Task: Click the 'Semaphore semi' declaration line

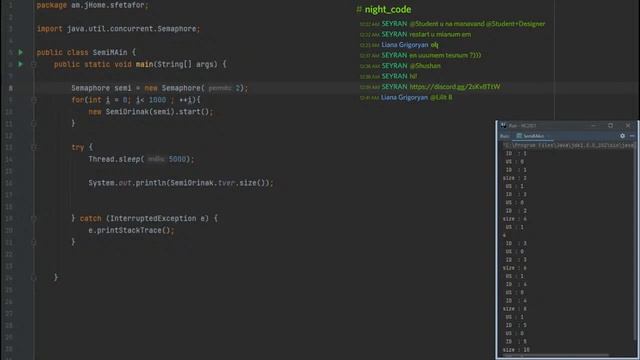Action: (159, 88)
